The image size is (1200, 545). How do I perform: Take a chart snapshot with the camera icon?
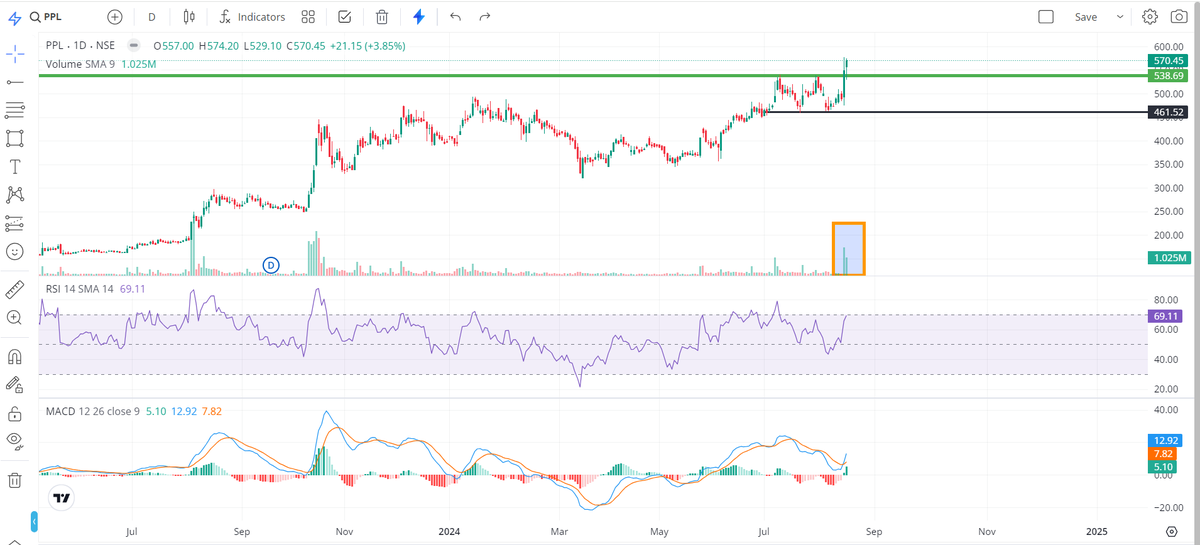pos(1179,17)
